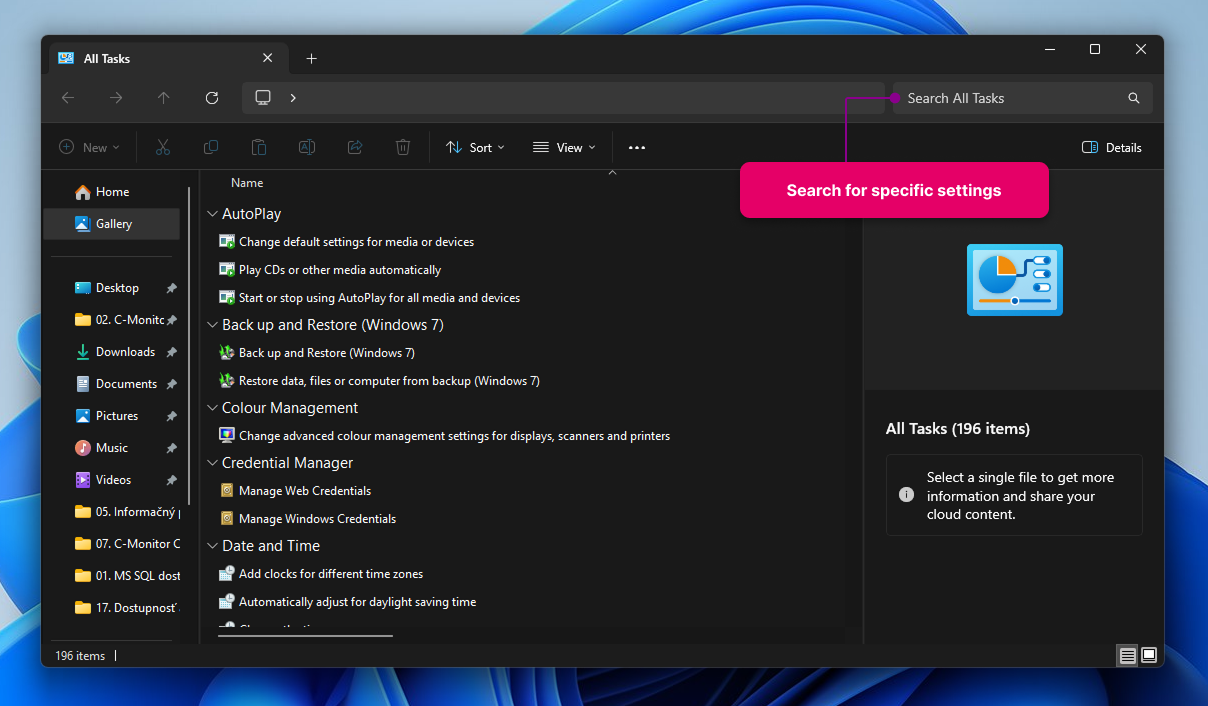Switch to large thumbnails view icon in status bar
This screenshot has width=1208, height=706.
(x=1149, y=656)
